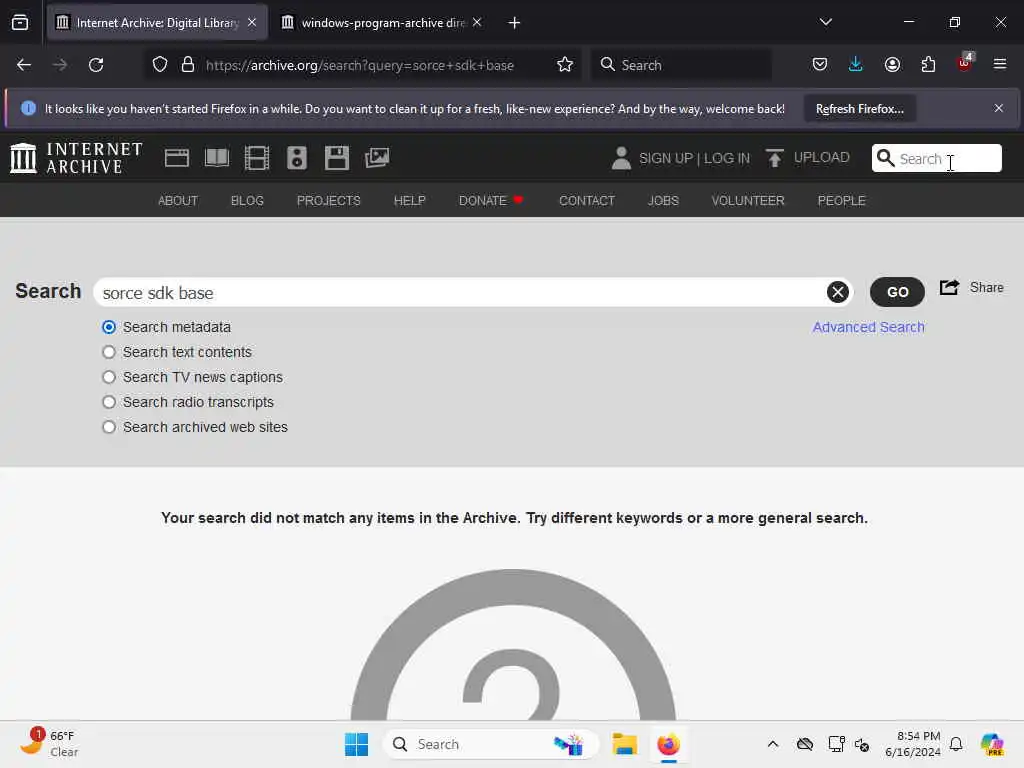
Task: Open the Software (floppy disk) media icon
Action: click(x=337, y=158)
